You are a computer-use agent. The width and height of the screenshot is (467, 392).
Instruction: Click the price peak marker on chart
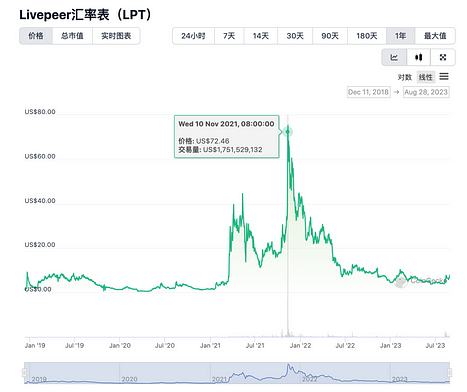point(288,132)
